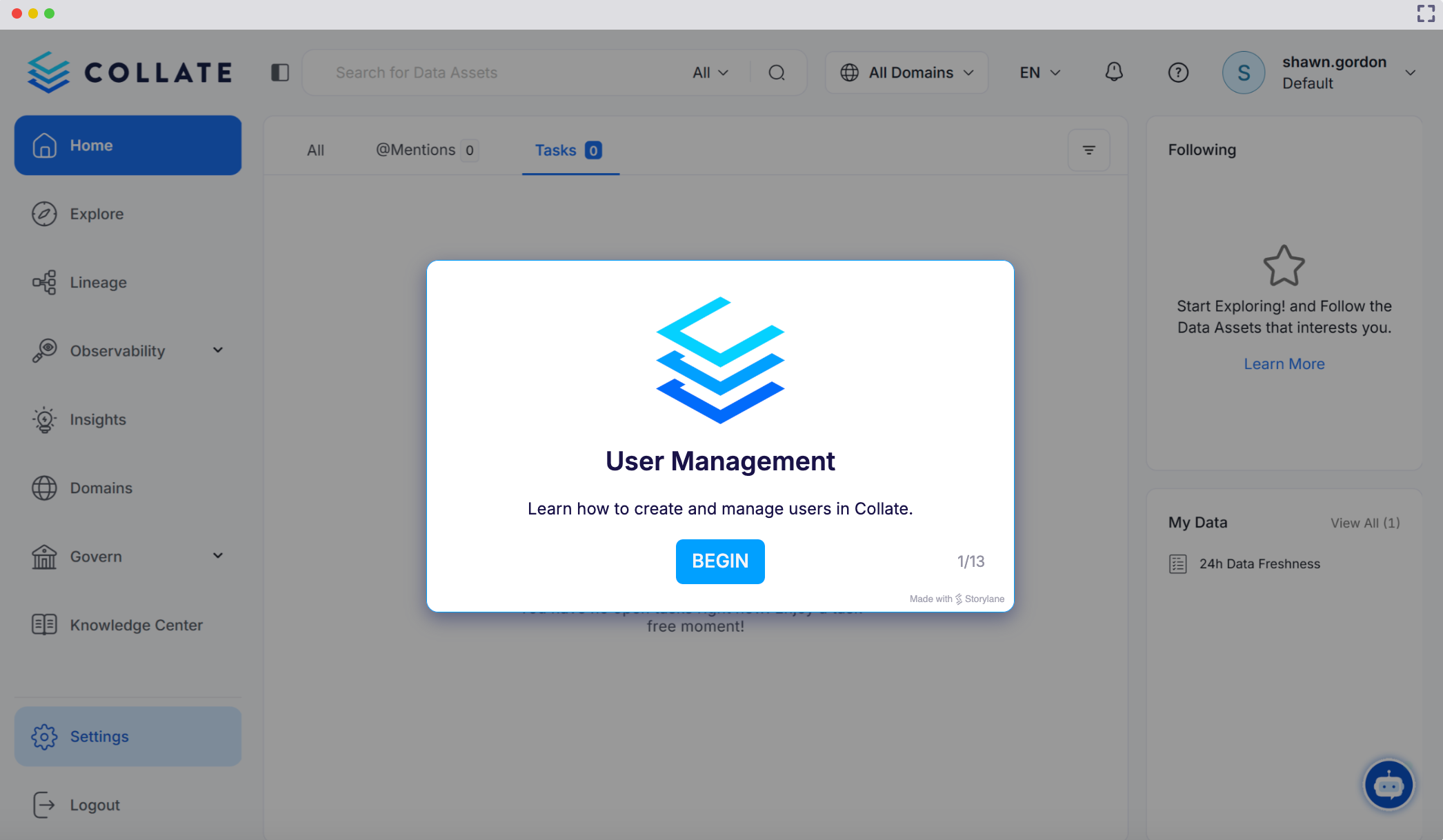Image resolution: width=1443 pixels, height=840 pixels.
Task: Click the star icon in the Following panel
Action: (1284, 264)
